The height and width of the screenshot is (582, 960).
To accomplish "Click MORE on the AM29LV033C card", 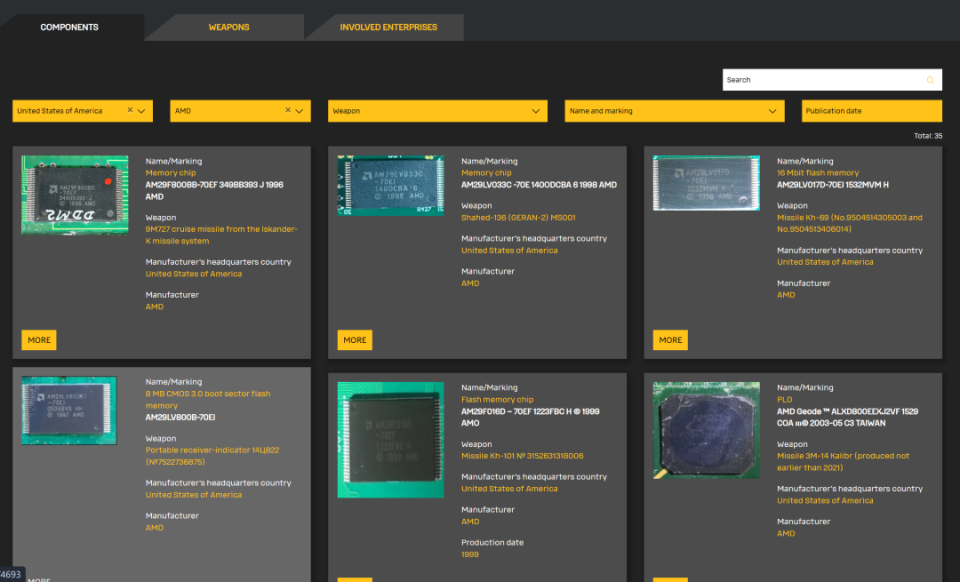I will [x=355, y=340].
